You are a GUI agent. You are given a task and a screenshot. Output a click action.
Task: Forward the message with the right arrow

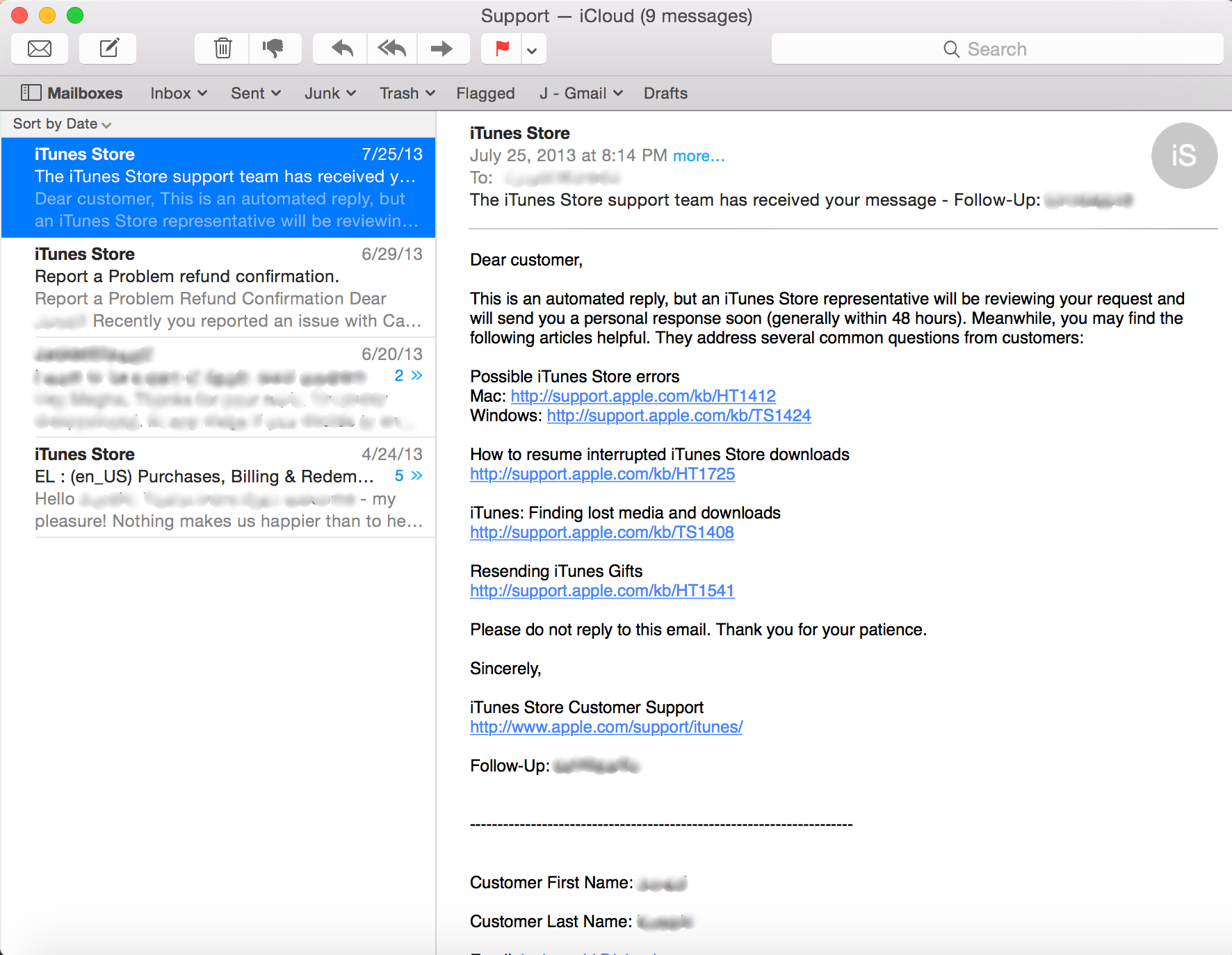(x=442, y=49)
